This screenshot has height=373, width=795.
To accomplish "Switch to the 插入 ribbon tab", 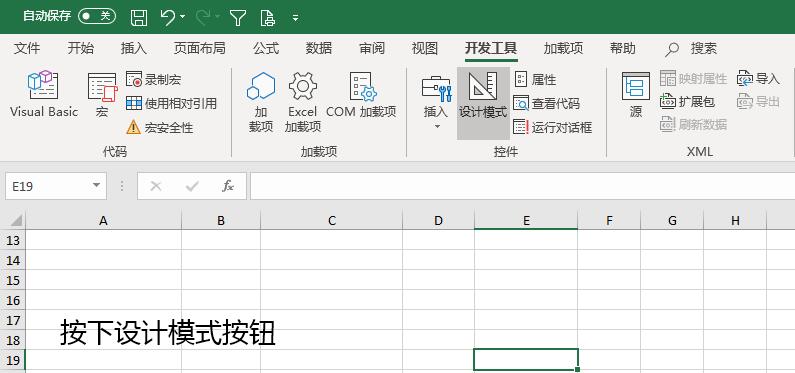I will tap(134, 48).
